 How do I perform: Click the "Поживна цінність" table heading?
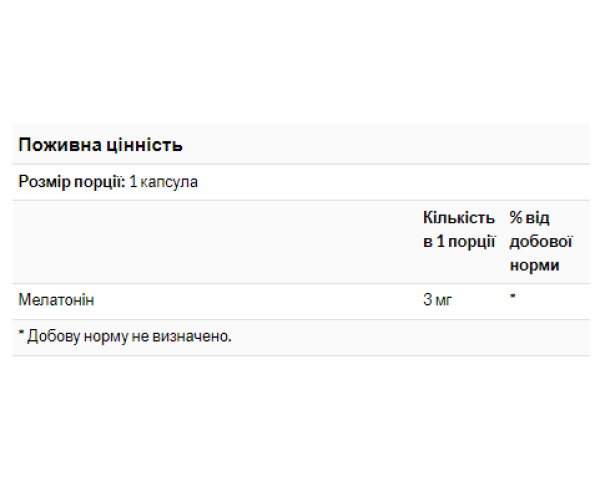pyautogui.click(x=100, y=145)
